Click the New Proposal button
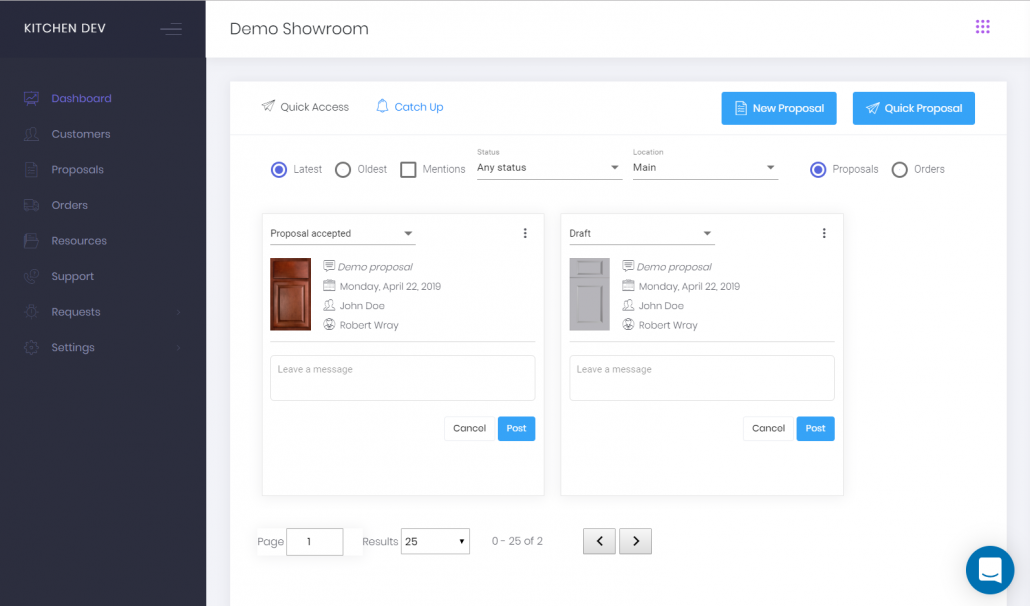 point(778,108)
